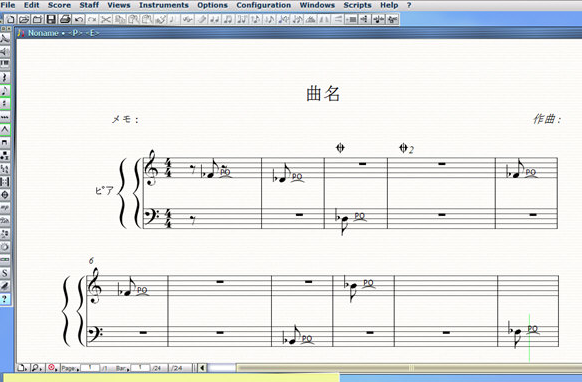Open the Views menu
The image size is (582, 382).
[x=119, y=5]
